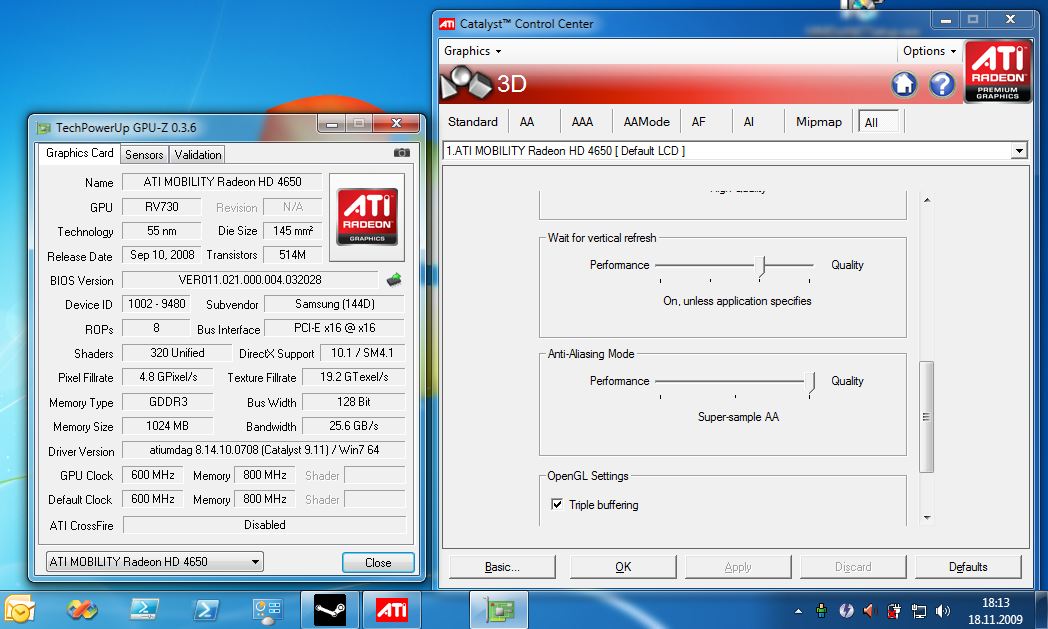Click the Apply button
The height and width of the screenshot is (629, 1048).
coord(738,567)
